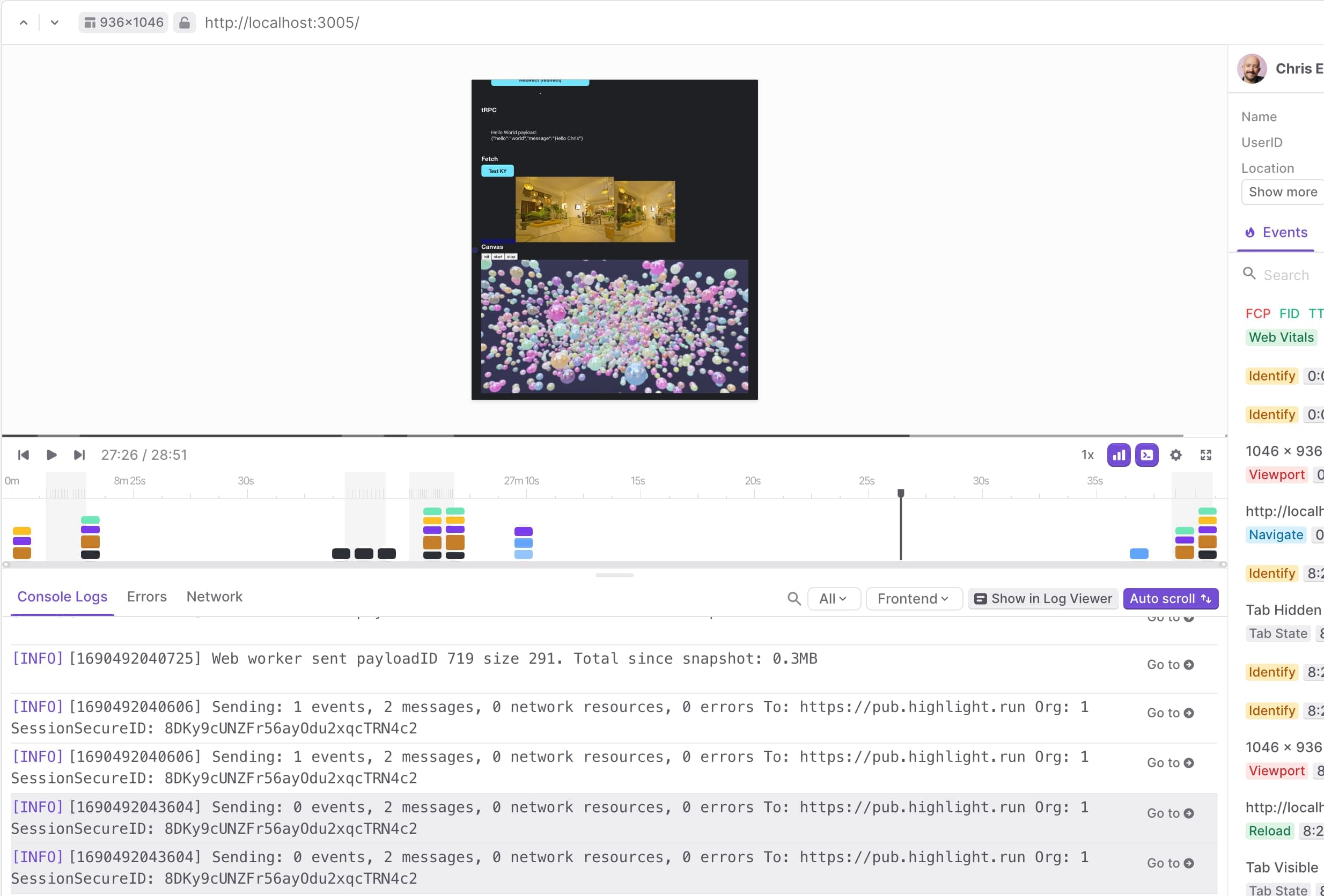This screenshot has width=1324, height=896.
Task: Click the skip forward icon
Action: [x=79, y=454]
